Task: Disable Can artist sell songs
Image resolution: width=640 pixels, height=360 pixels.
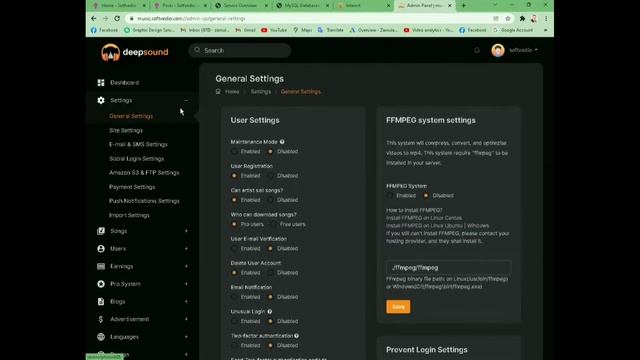Action: [270, 200]
